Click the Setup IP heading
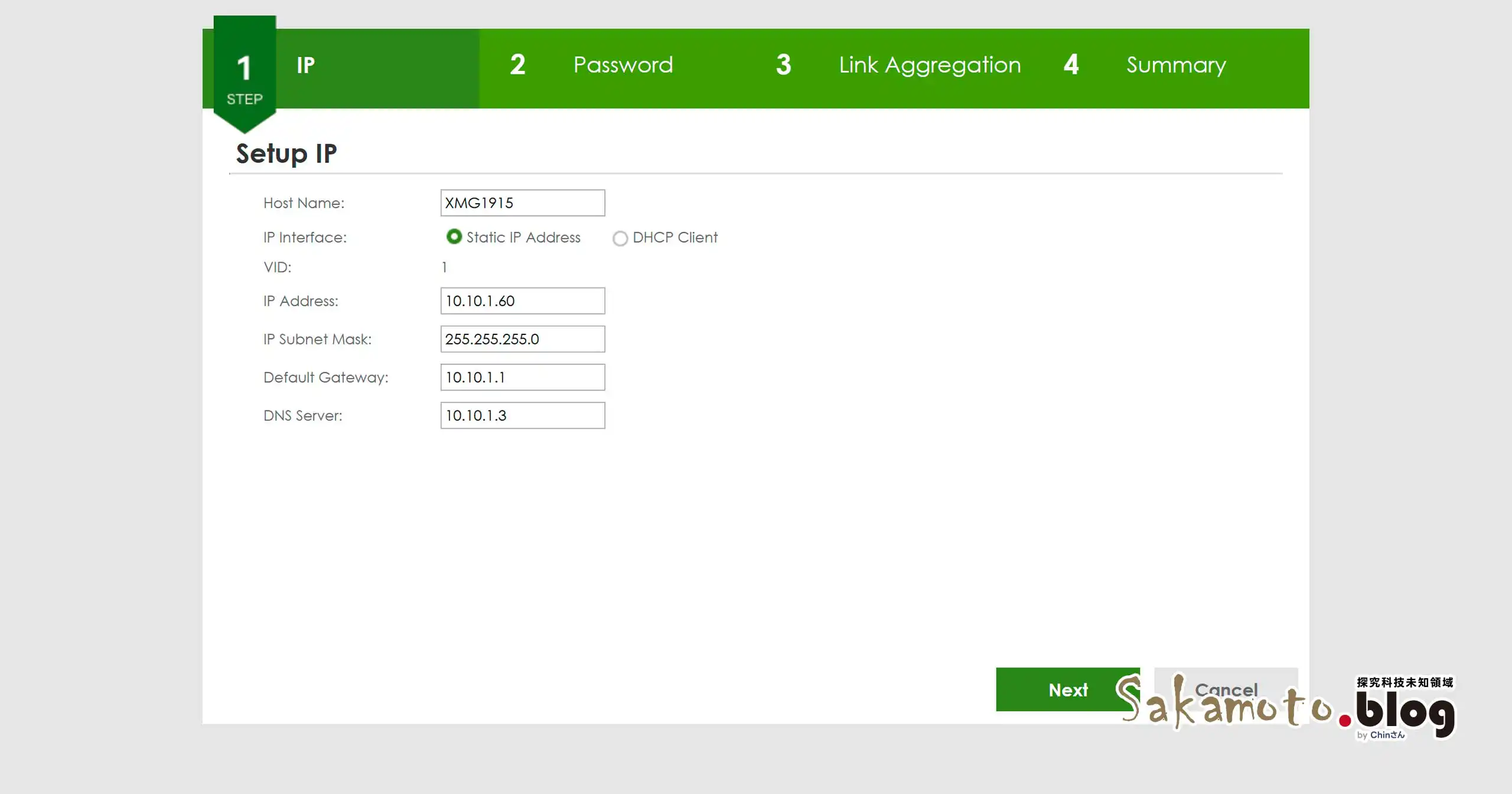 click(286, 153)
